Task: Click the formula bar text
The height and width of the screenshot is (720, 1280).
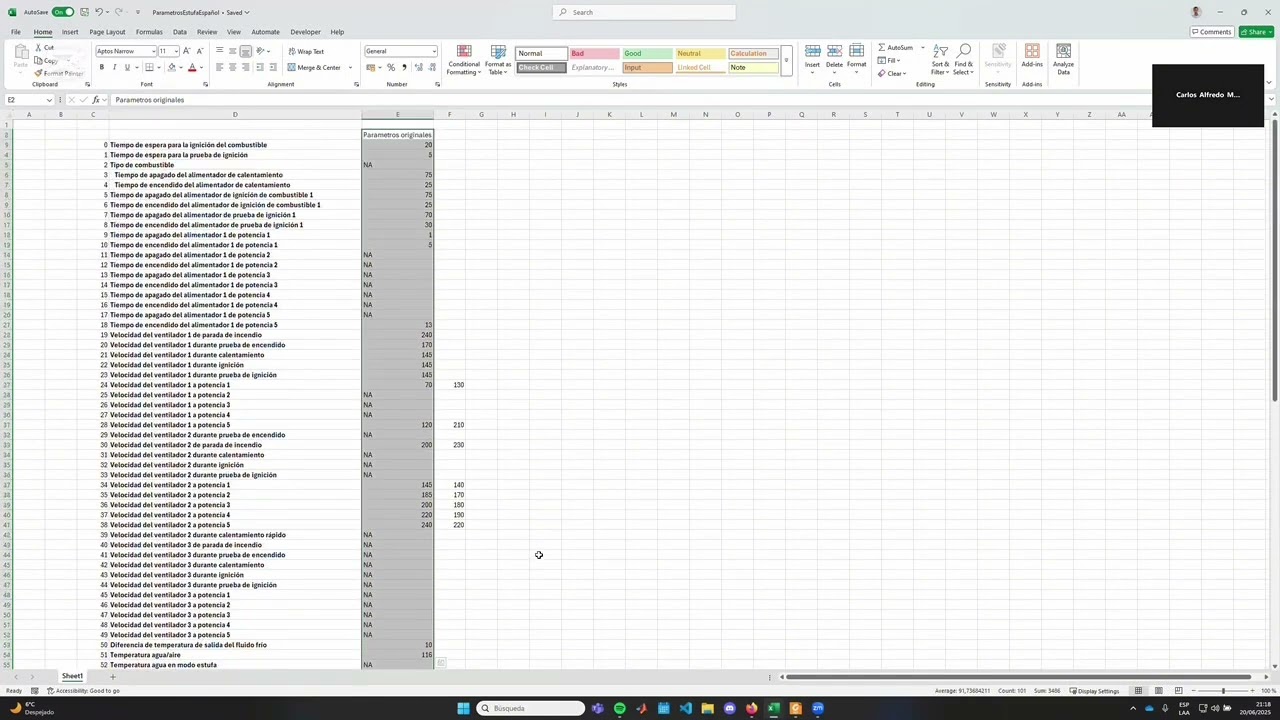Action: pos(149,100)
